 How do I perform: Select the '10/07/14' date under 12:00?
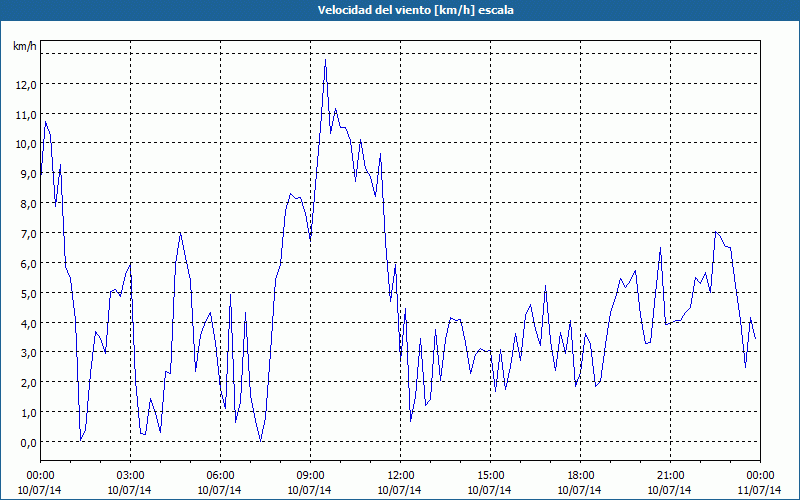[399, 490]
